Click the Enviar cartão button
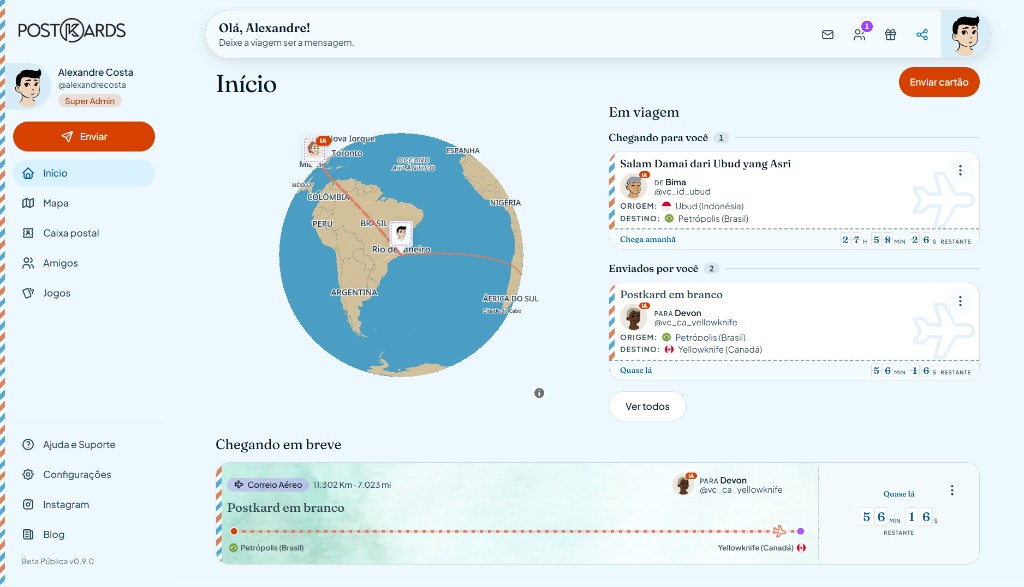The height and width of the screenshot is (587, 1024). coord(939,82)
